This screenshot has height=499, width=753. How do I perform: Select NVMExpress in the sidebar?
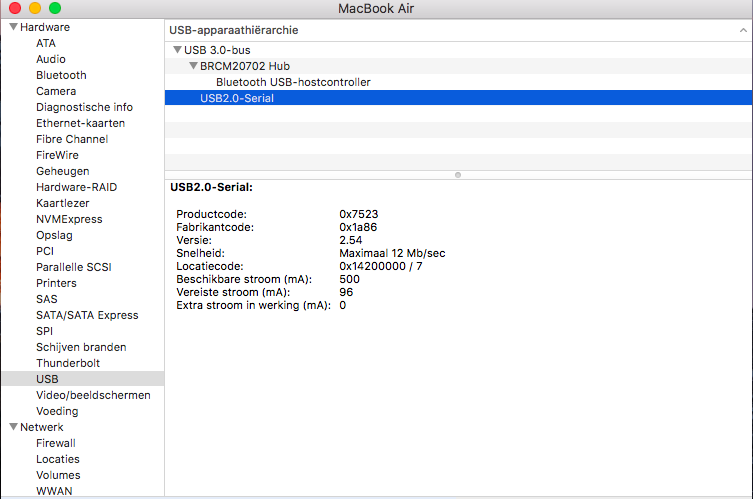click(69, 219)
